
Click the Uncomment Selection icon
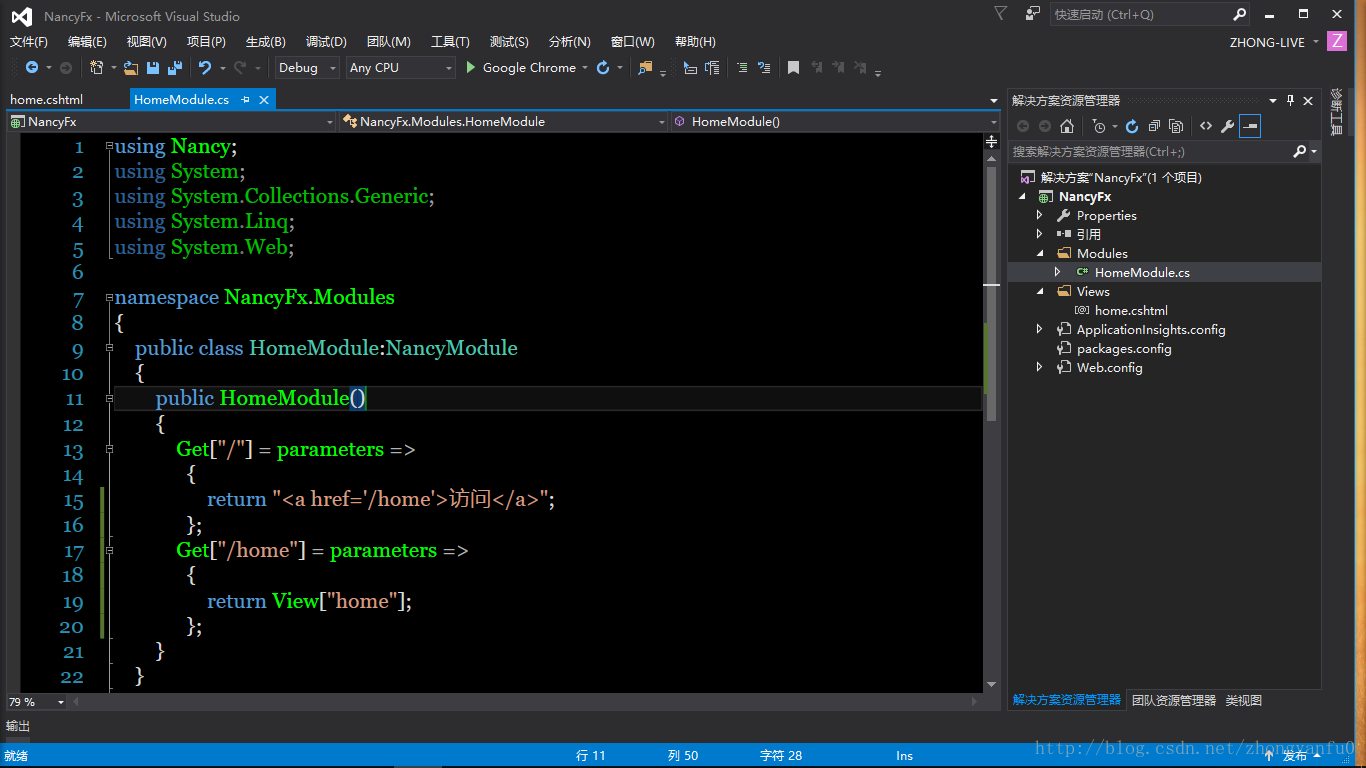[x=764, y=68]
